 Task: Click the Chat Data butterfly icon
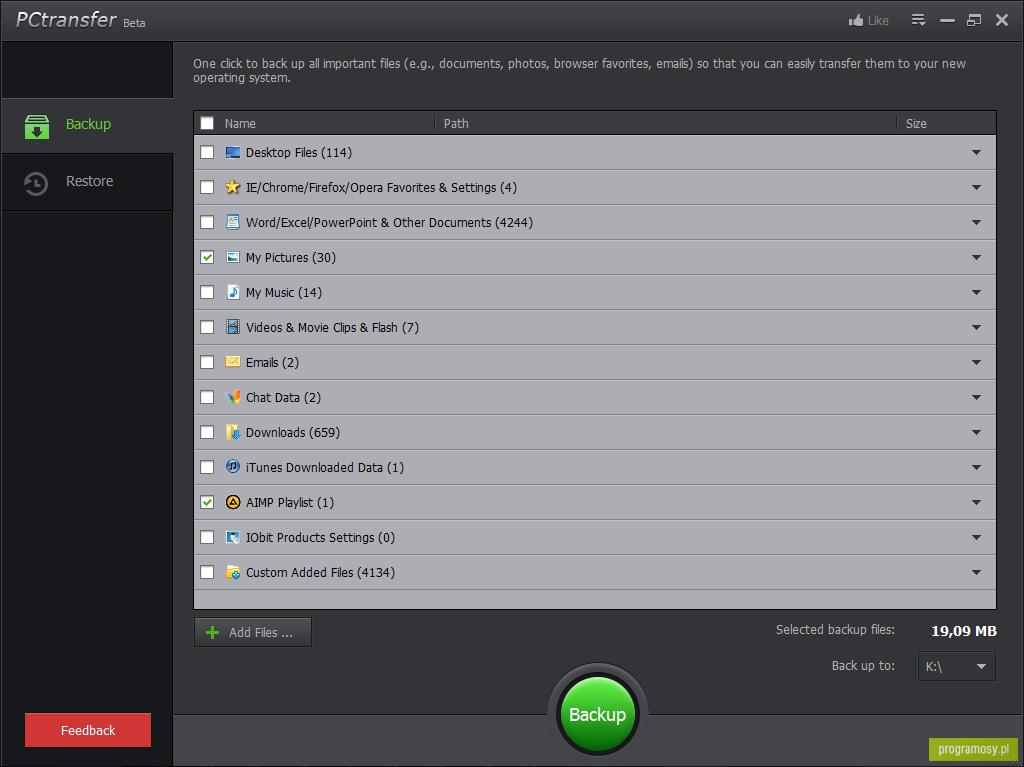point(232,397)
